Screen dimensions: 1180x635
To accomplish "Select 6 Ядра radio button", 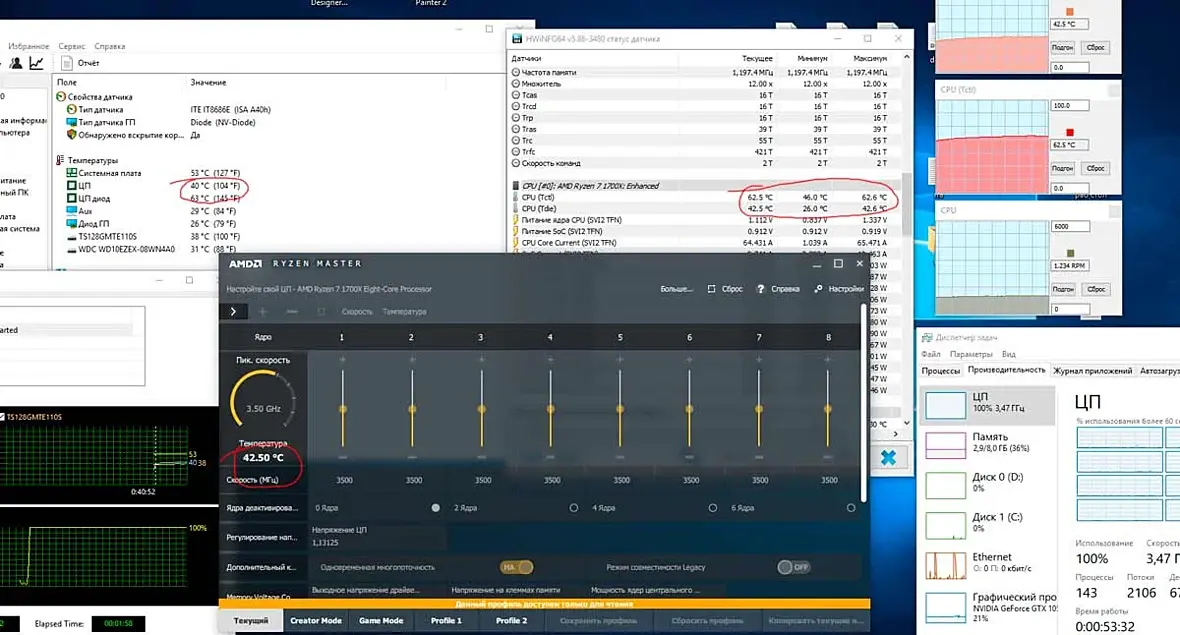I will pos(851,508).
